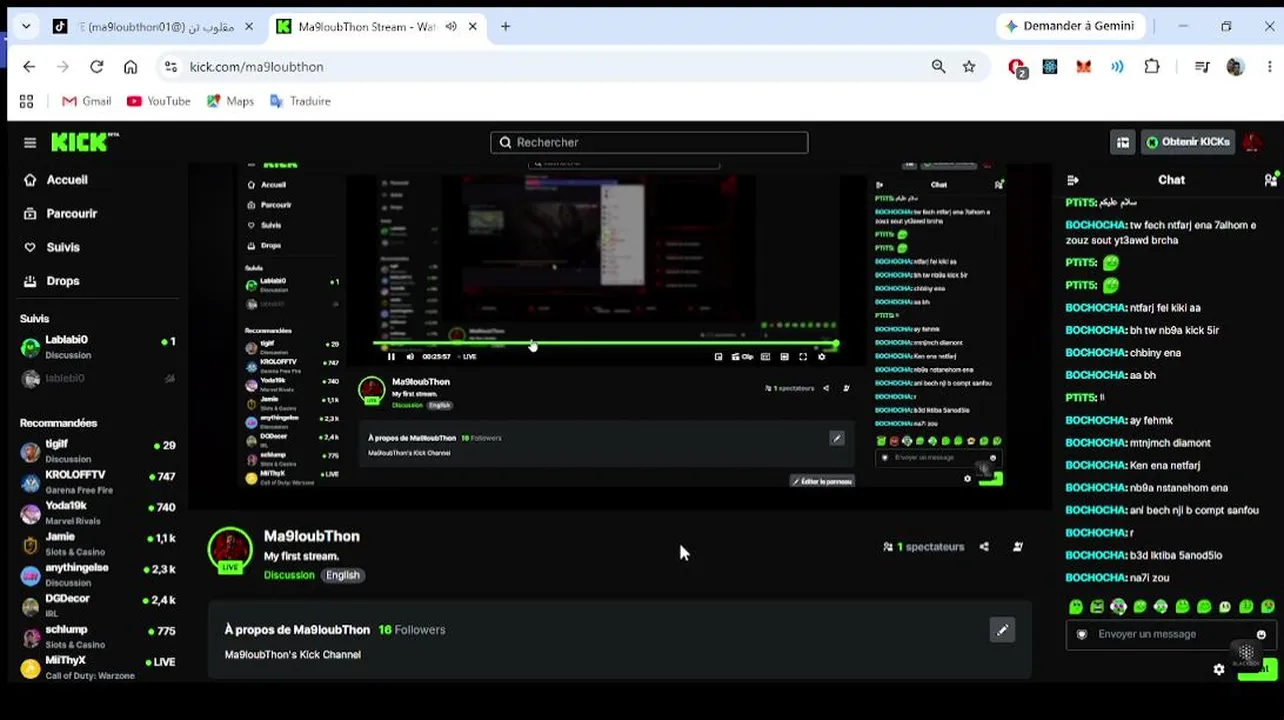Open the Extensions puzzle menu

tap(1152, 67)
